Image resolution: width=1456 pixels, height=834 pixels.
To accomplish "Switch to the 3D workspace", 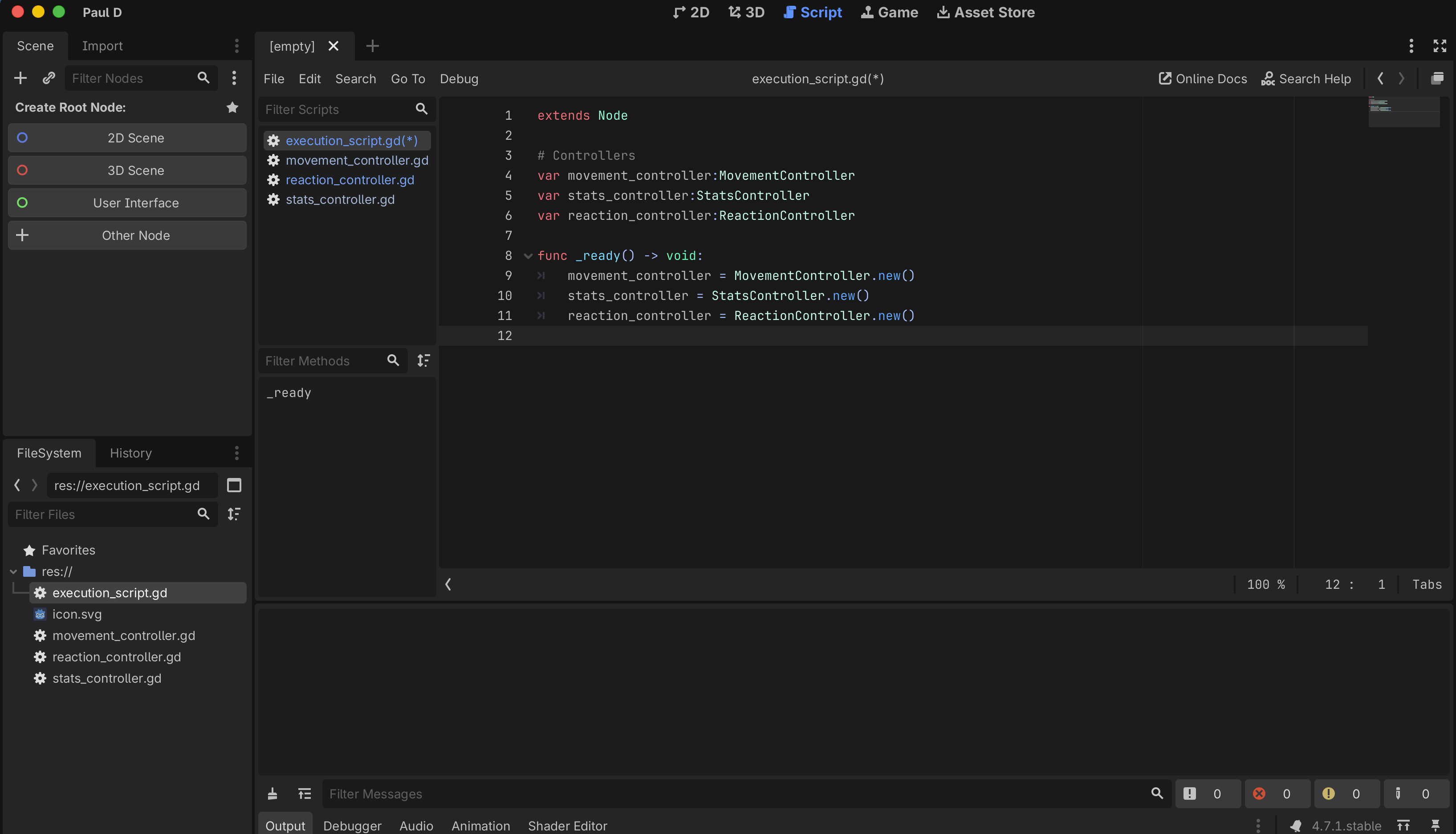I will click(x=746, y=12).
